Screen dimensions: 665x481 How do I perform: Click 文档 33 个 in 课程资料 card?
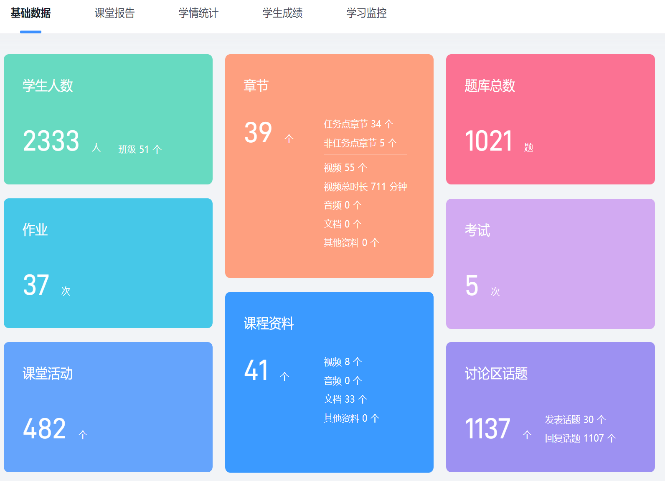[x=345, y=399]
